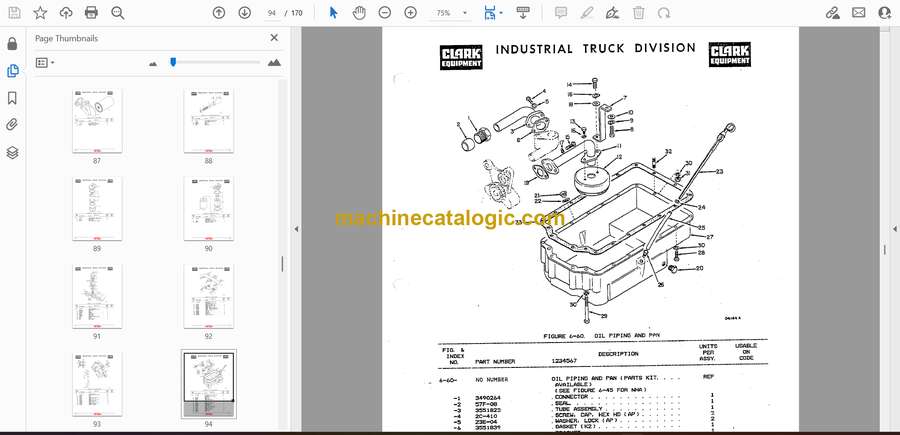Click the thumbnail size slider handle

pyautogui.click(x=173, y=62)
